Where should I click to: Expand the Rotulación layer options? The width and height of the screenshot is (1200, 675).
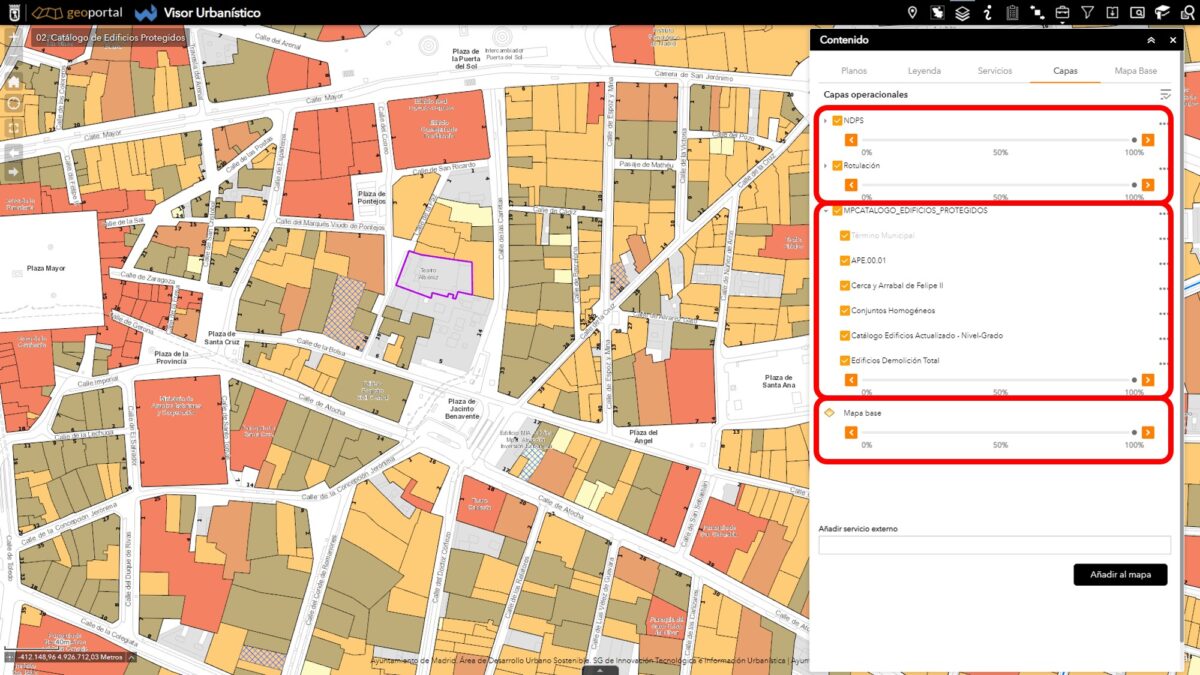[x=825, y=165]
